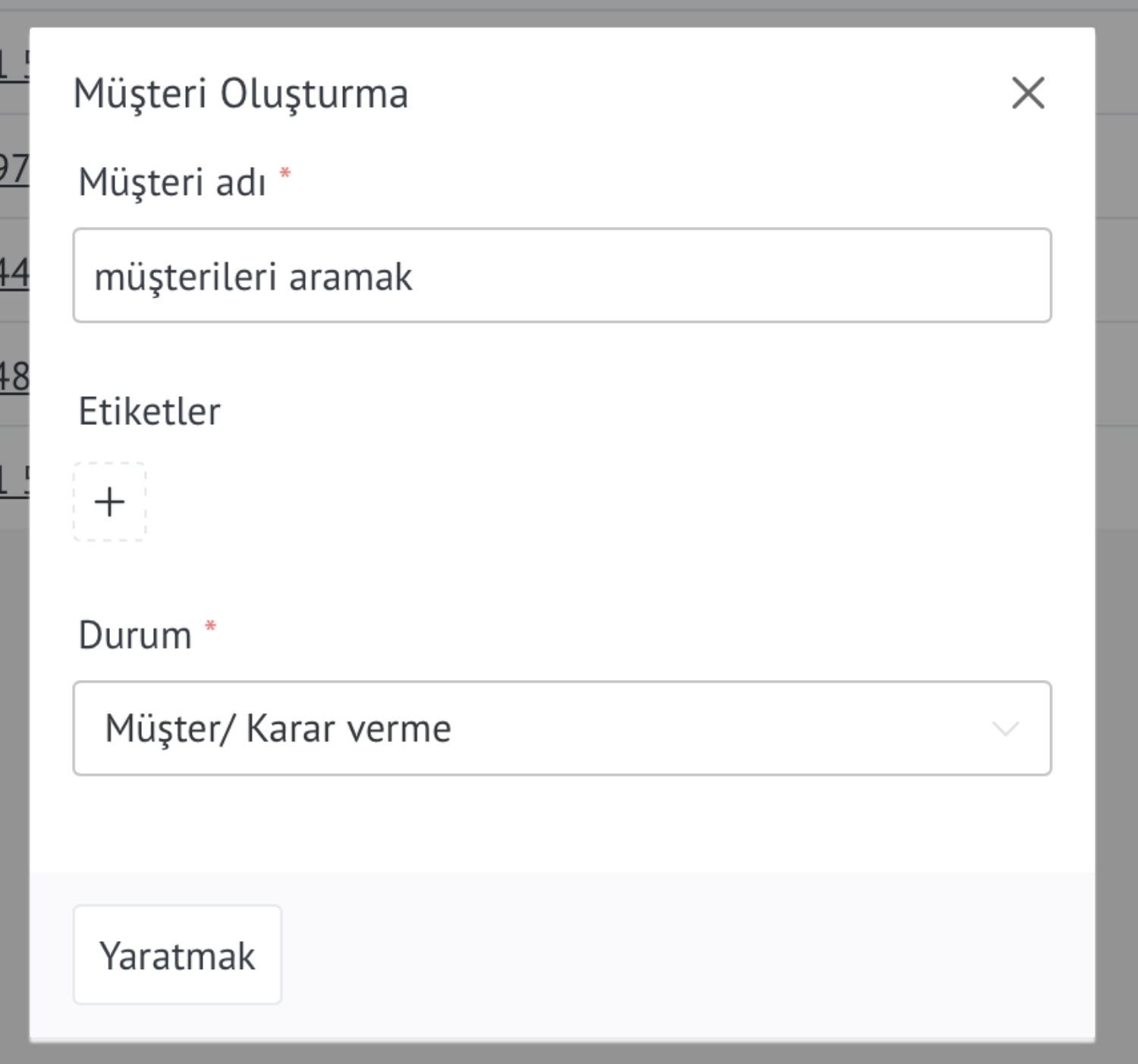The height and width of the screenshot is (1064, 1138).
Task: Close the Müşteri Oluşturma dialog with X
Action: pos(1028,93)
